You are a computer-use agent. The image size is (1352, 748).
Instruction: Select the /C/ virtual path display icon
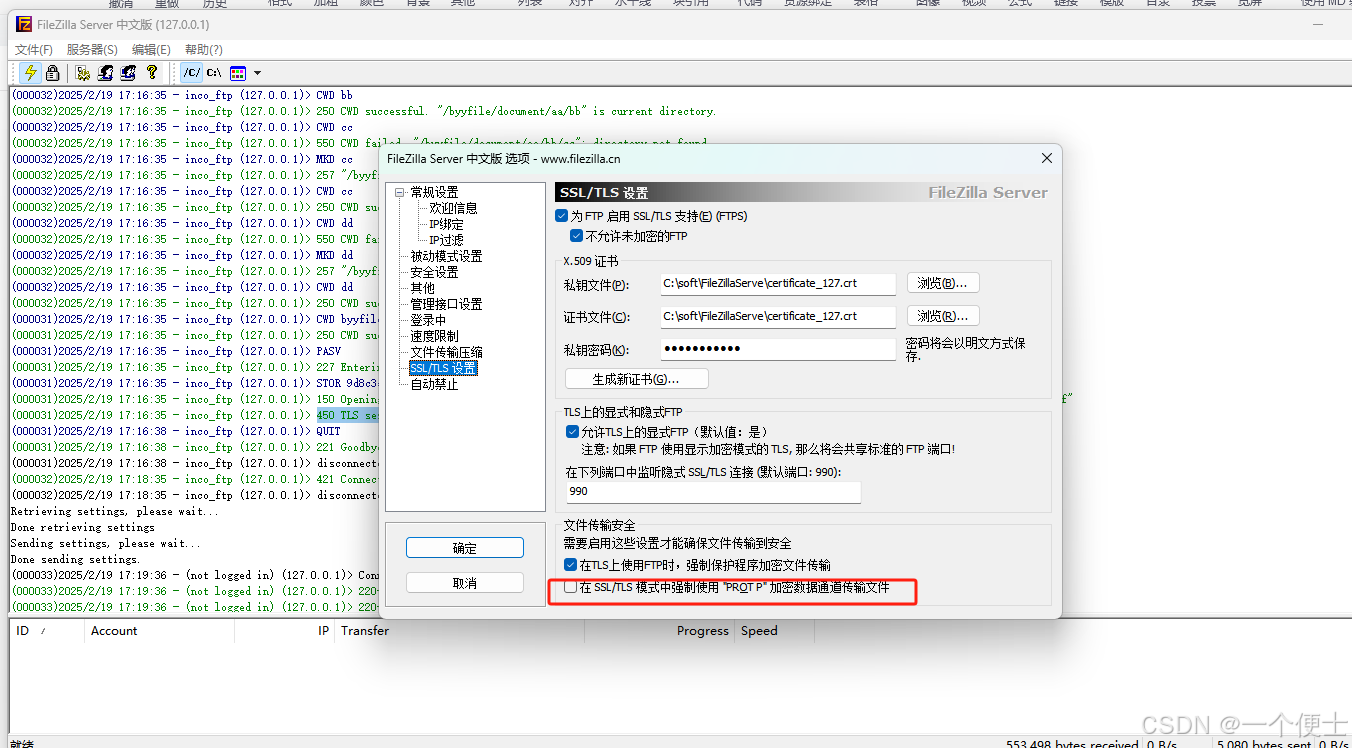coord(191,73)
